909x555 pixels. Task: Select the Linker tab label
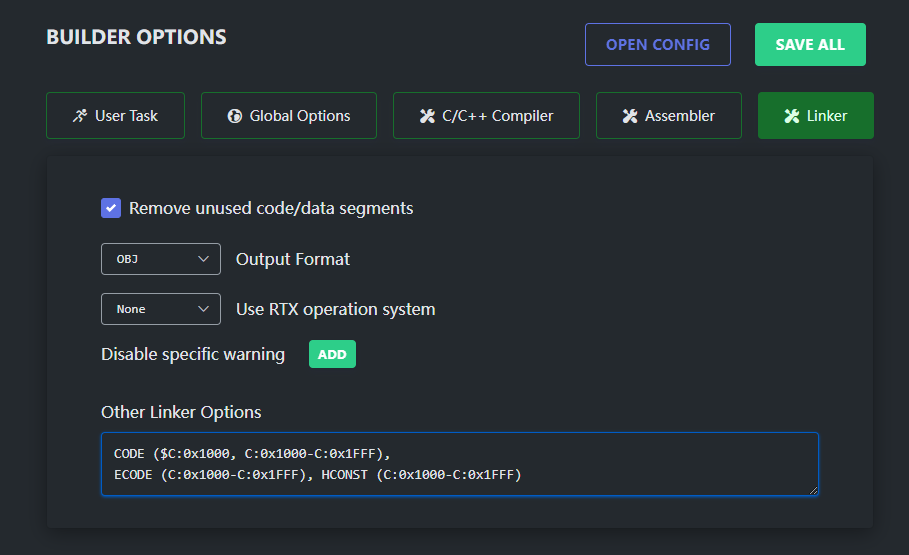(x=827, y=116)
